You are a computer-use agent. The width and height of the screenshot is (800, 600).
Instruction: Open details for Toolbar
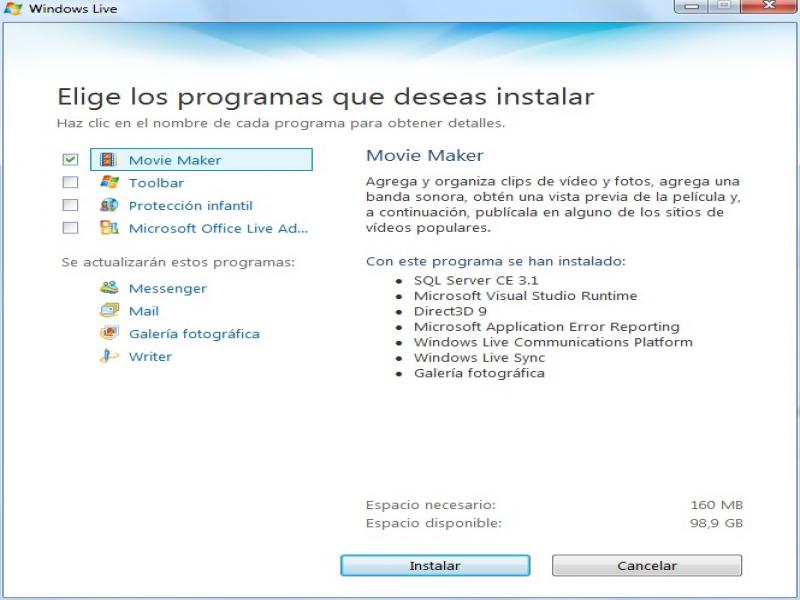click(x=156, y=183)
